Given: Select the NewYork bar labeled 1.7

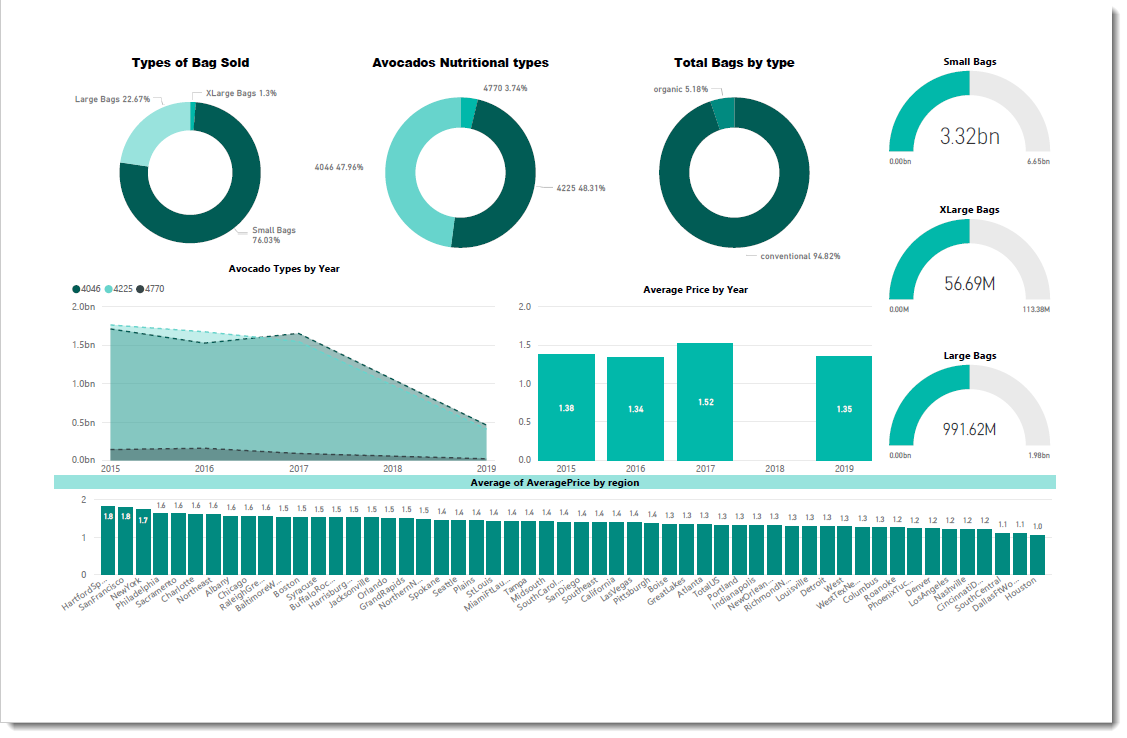Looking at the screenshot, I should click(x=143, y=543).
